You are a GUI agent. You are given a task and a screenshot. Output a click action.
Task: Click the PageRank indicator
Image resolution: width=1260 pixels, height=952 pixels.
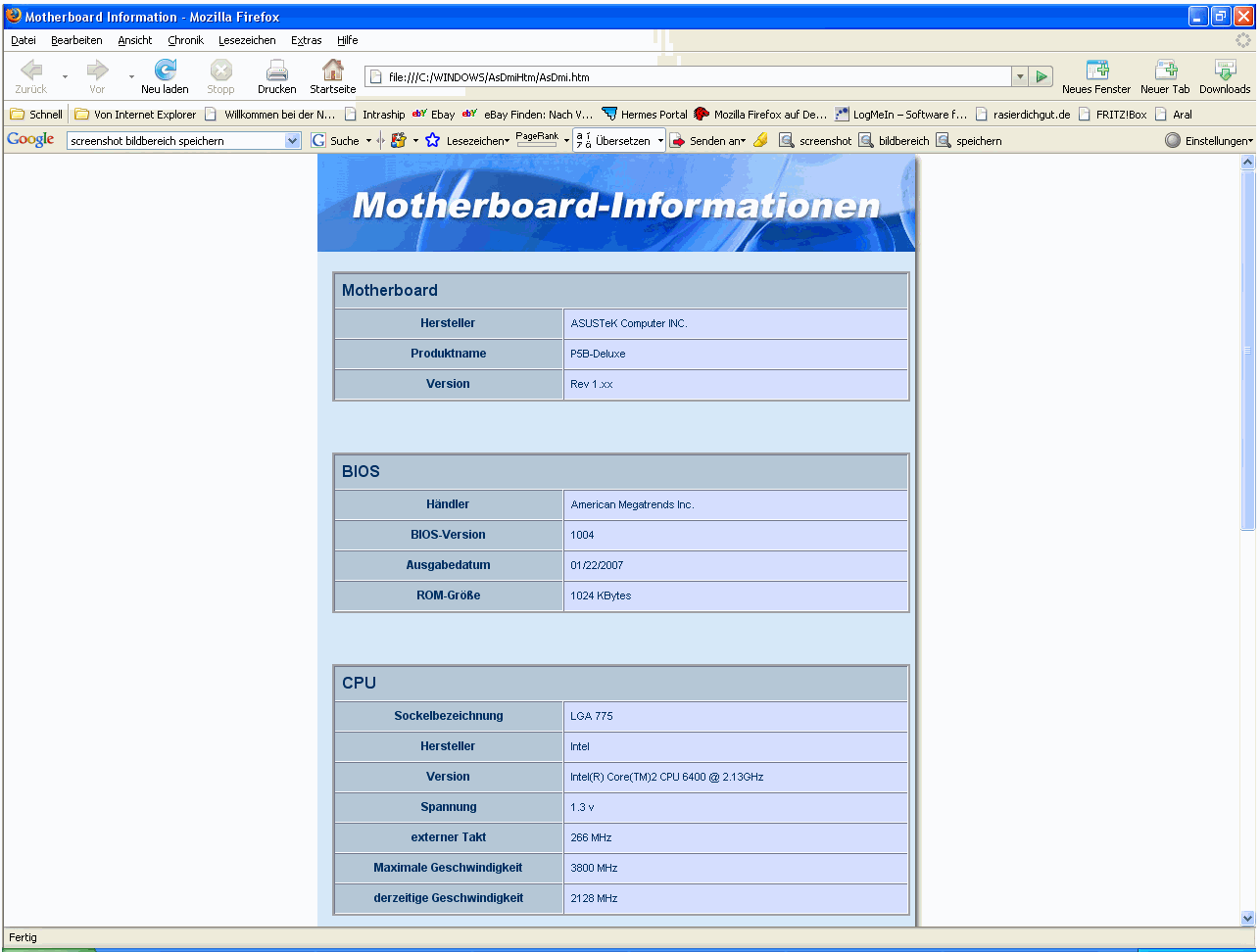click(x=537, y=140)
